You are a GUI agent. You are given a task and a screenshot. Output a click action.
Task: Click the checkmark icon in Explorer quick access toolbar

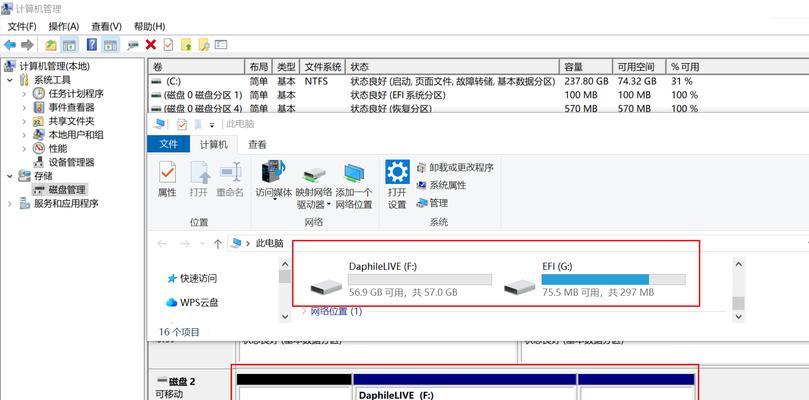pyautogui.click(x=182, y=124)
